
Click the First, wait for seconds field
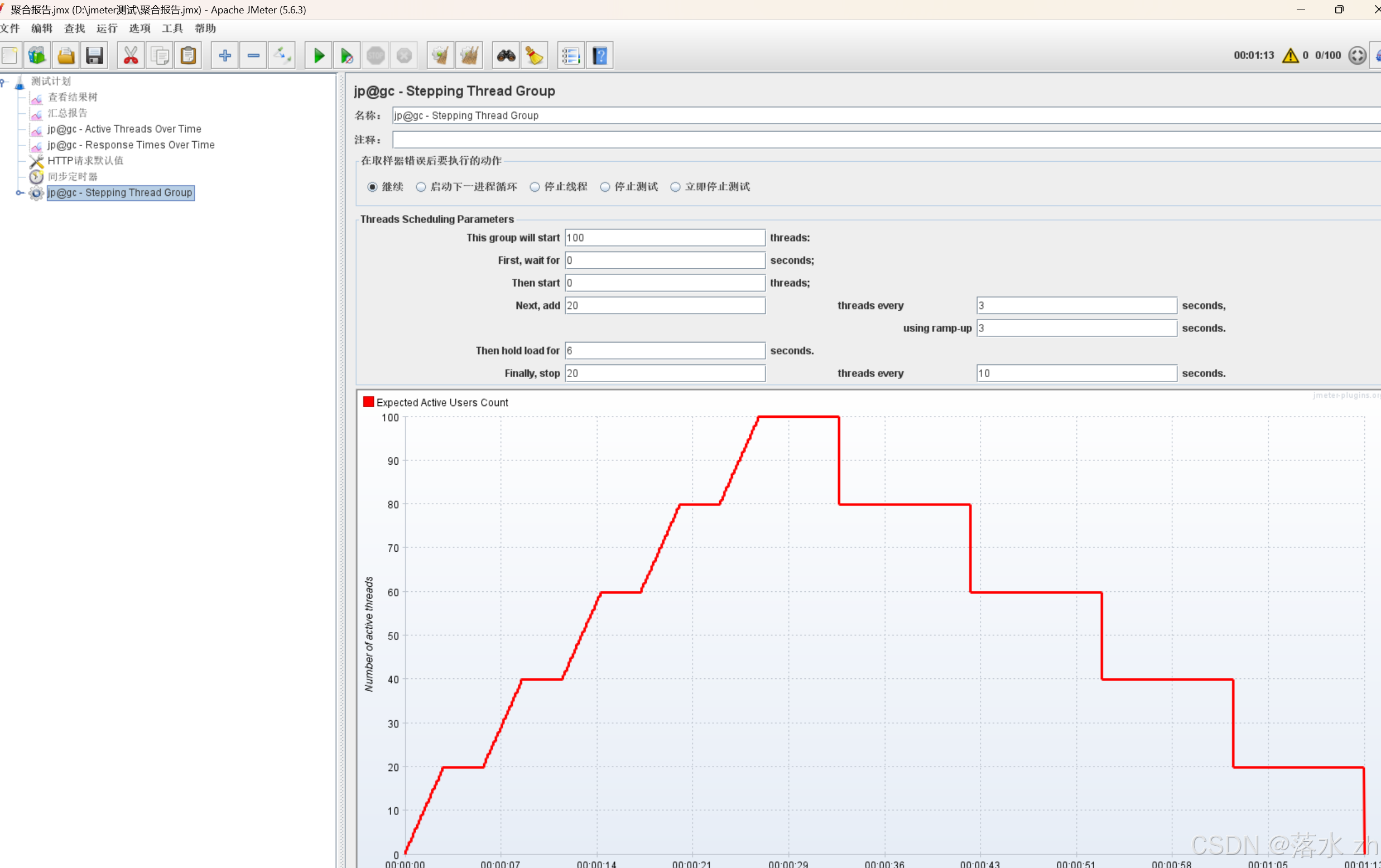pyautogui.click(x=665, y=261)
